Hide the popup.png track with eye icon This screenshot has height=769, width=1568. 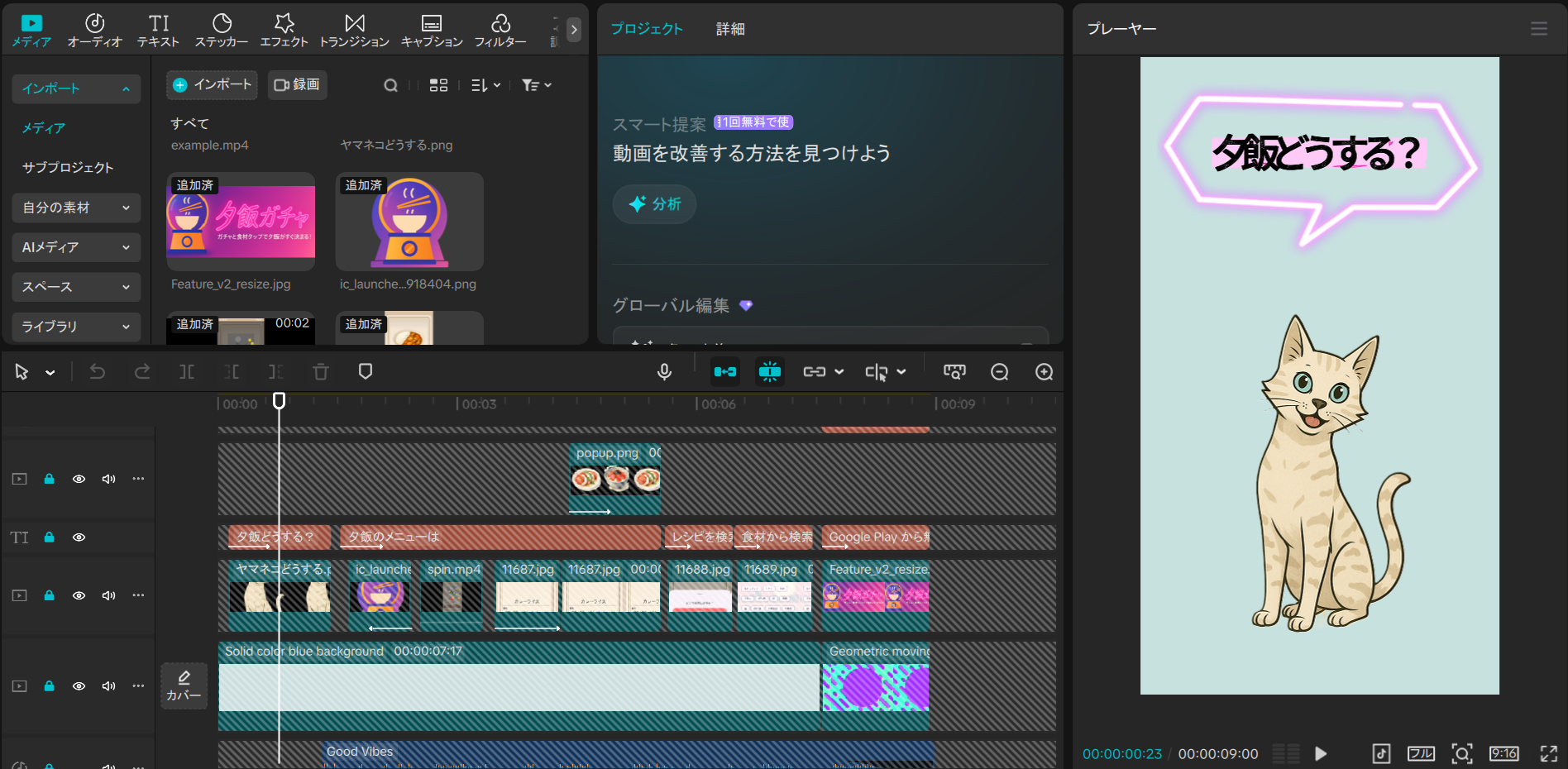tap(79, 479)
